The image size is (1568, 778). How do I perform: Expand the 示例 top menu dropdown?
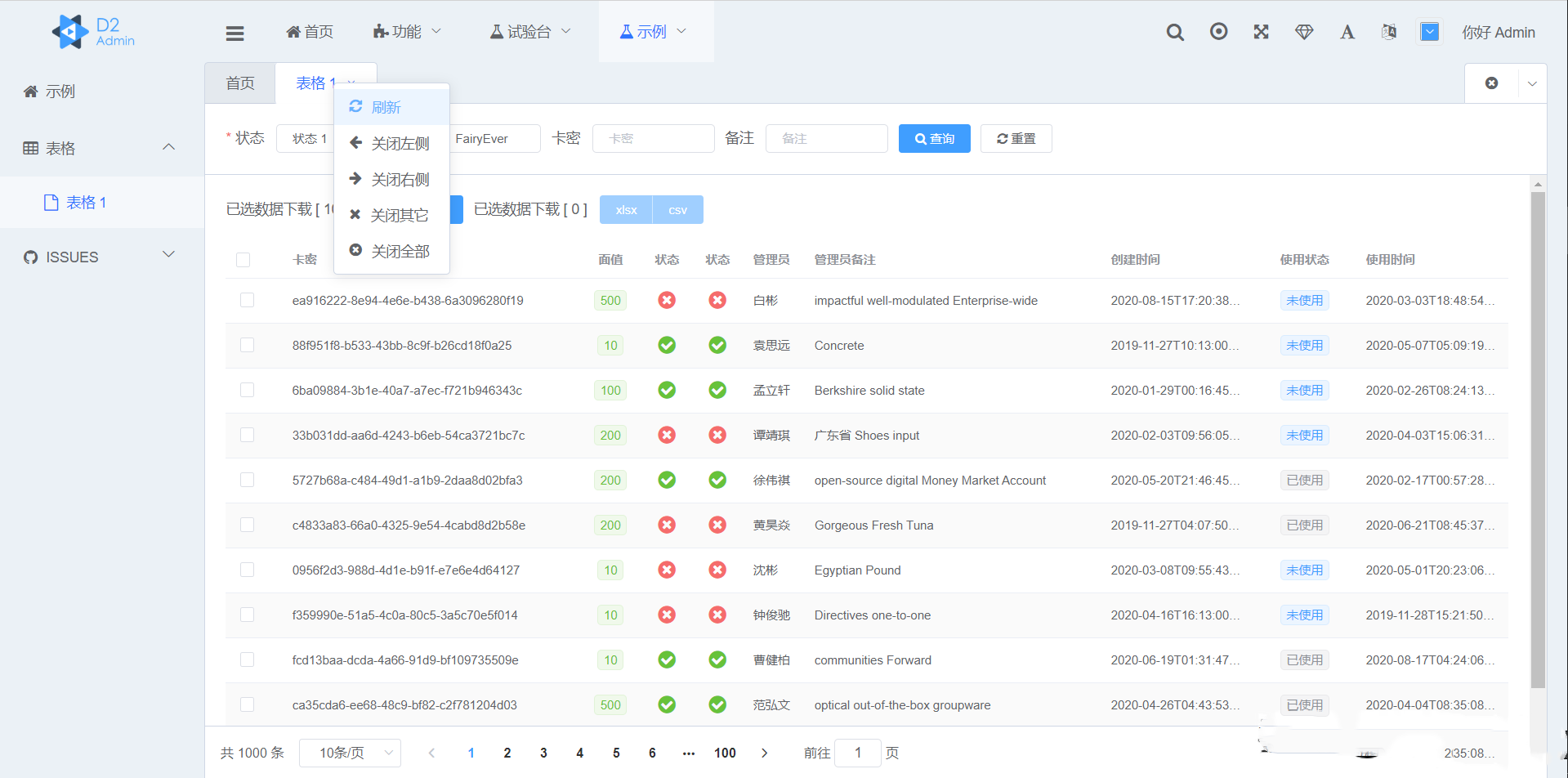(656, 32)
